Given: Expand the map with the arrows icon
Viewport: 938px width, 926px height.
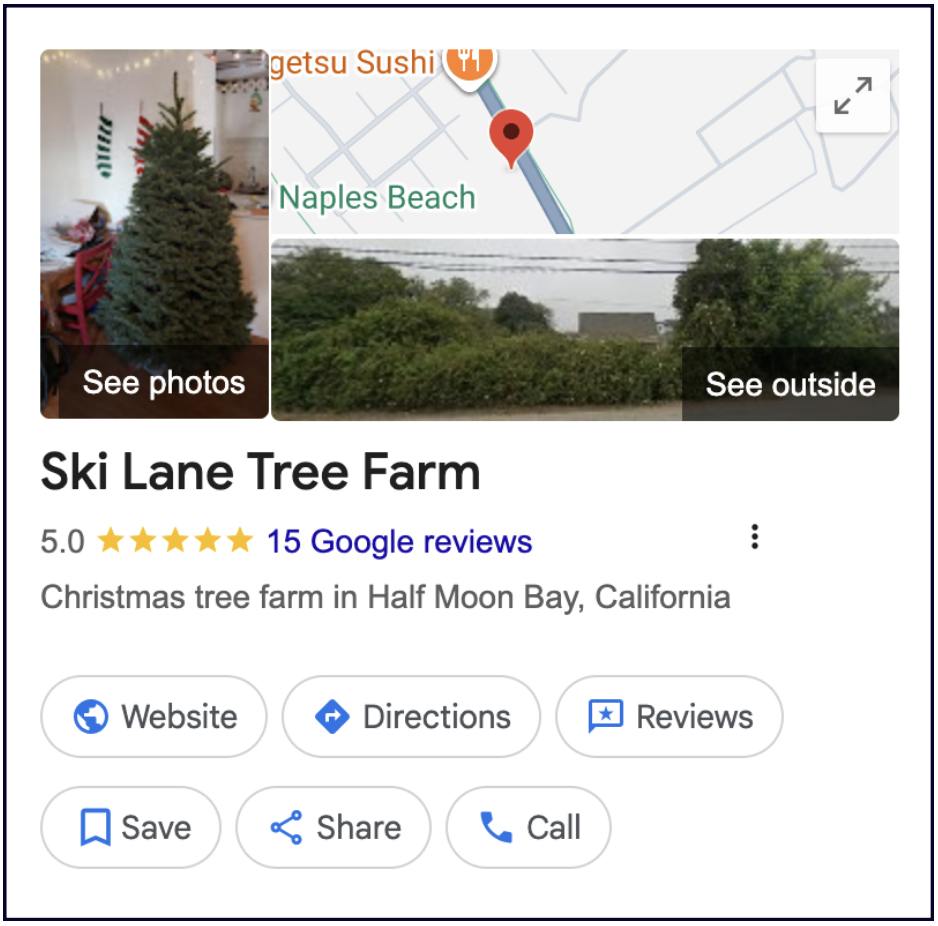Looking at the screenshot, I should [x=852, y=96].
